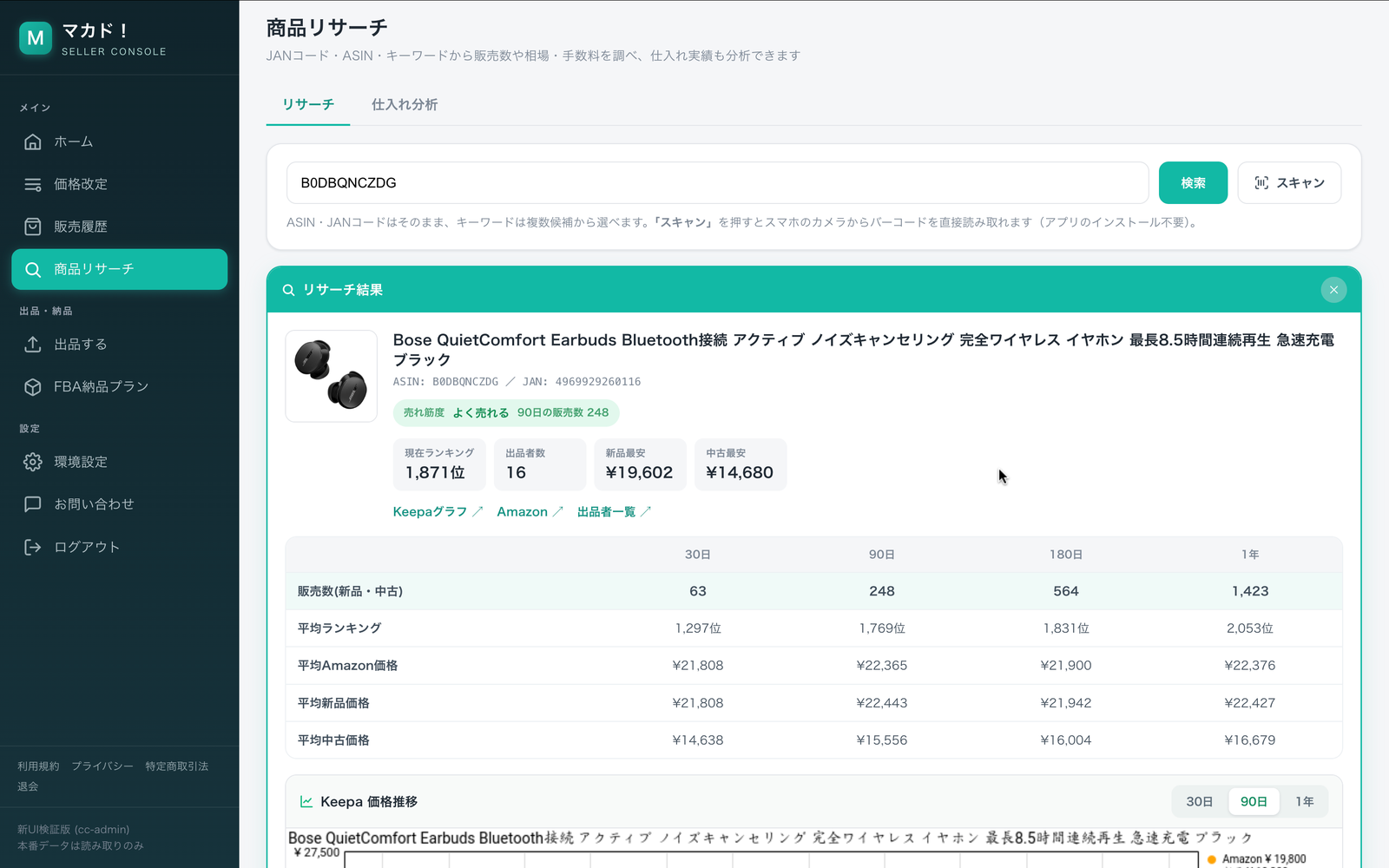Click the Amazon ¥19,800 chart legend
This screenshot has height=868, width=1389.
[x=1257, y=859]
